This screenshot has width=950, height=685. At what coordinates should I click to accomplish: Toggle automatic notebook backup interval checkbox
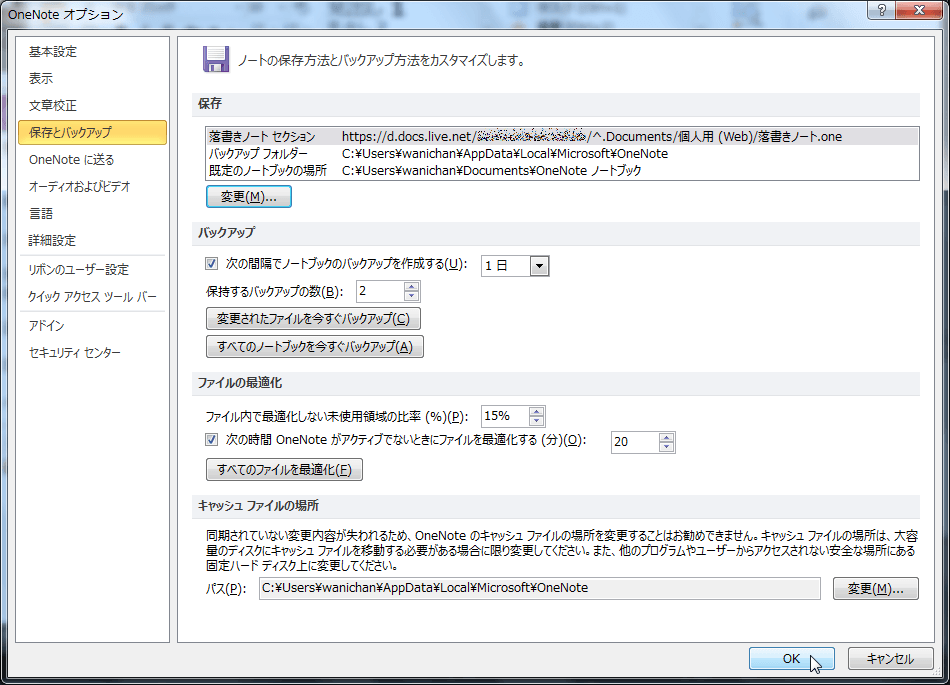point(211,263)
